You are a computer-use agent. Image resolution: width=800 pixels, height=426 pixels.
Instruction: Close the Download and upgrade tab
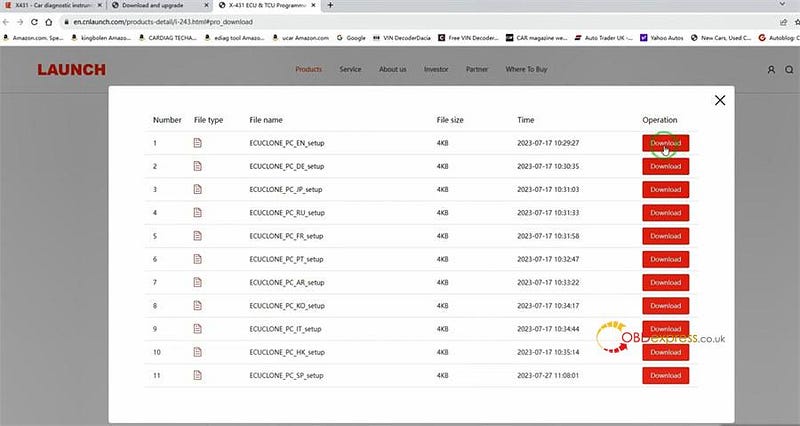(206, 5)
